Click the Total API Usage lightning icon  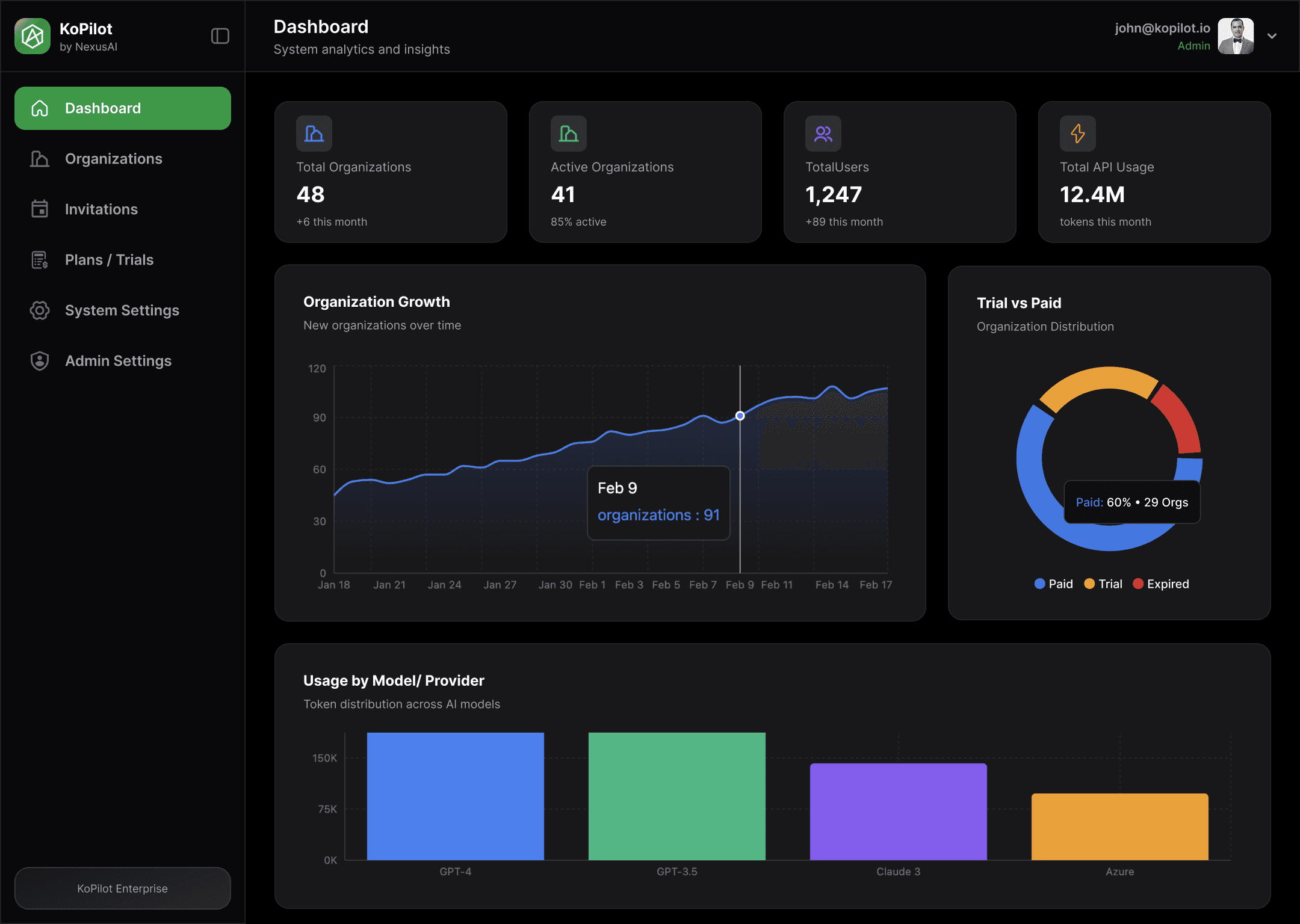pyautogui.click(x=1077, y=134)
